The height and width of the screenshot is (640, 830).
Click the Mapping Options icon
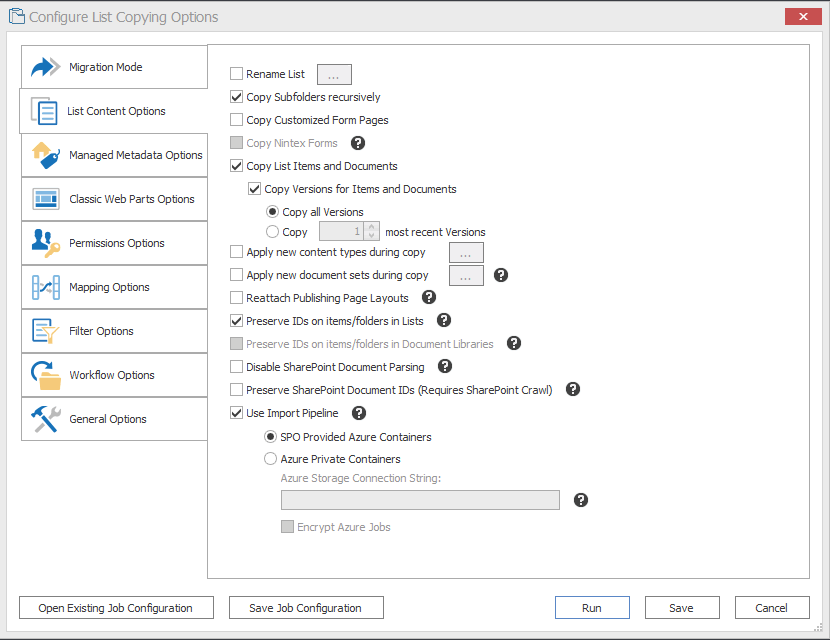(45, 287)
